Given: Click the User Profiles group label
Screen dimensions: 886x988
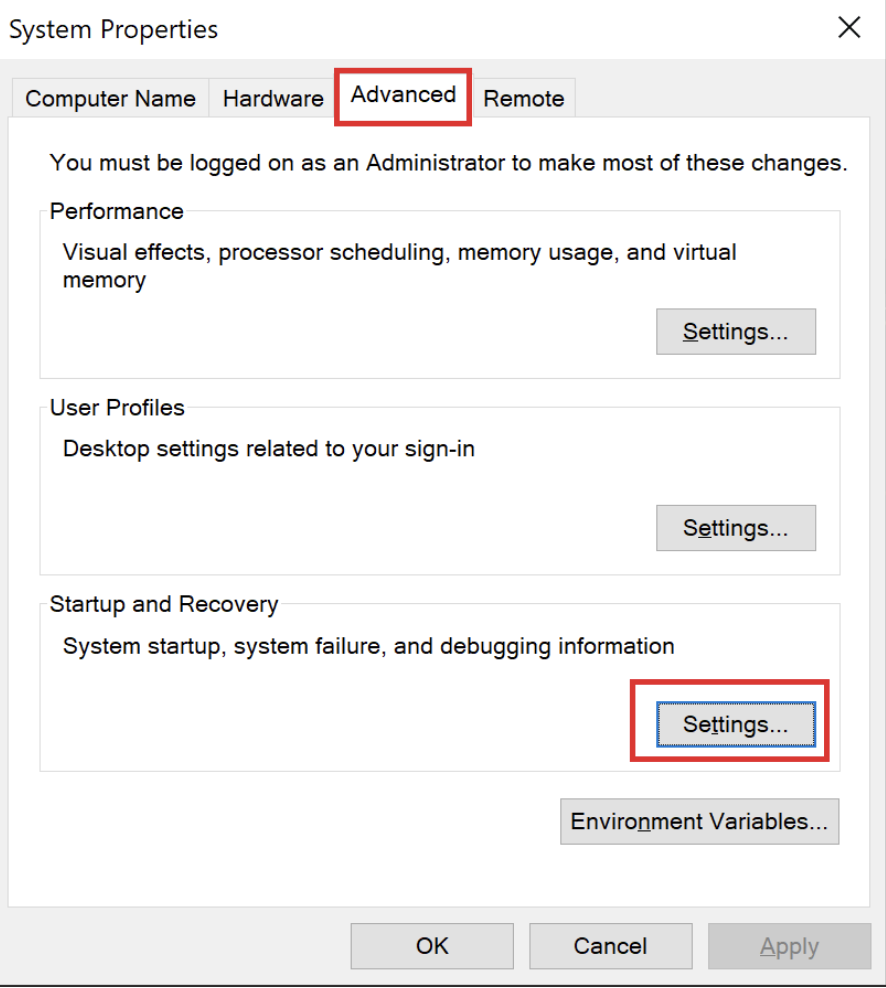Looking at the screenshot, I should [x=117, y=408].
